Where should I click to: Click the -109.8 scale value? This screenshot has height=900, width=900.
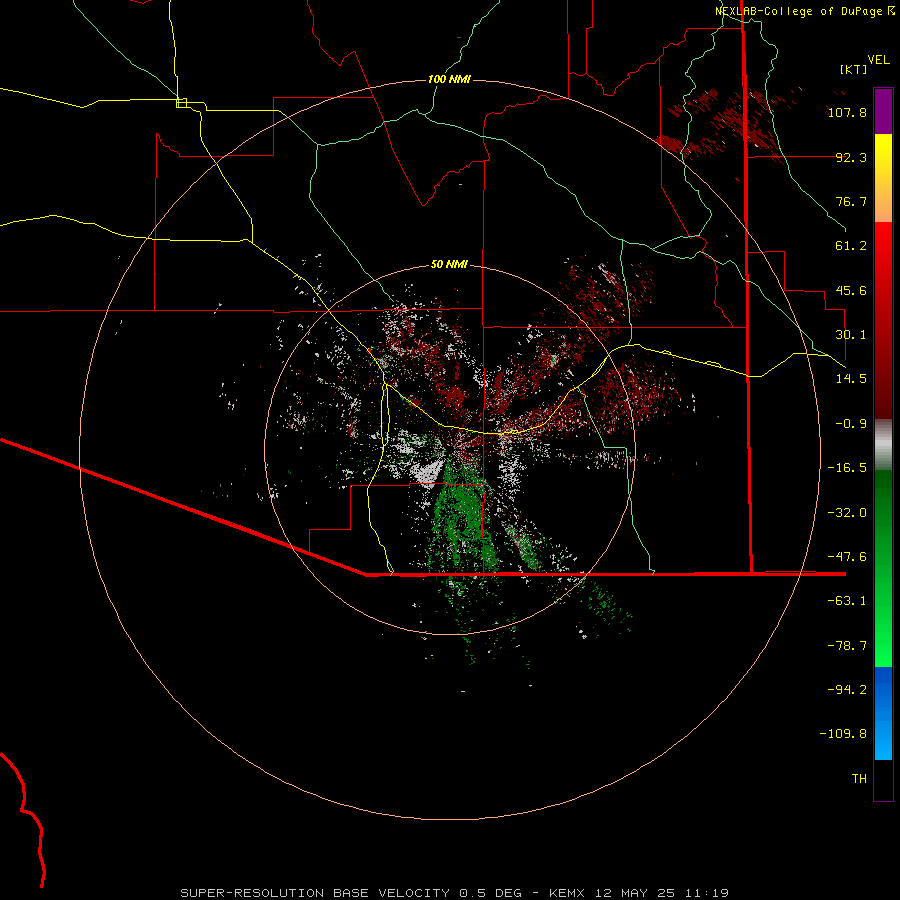click(843, 734)
